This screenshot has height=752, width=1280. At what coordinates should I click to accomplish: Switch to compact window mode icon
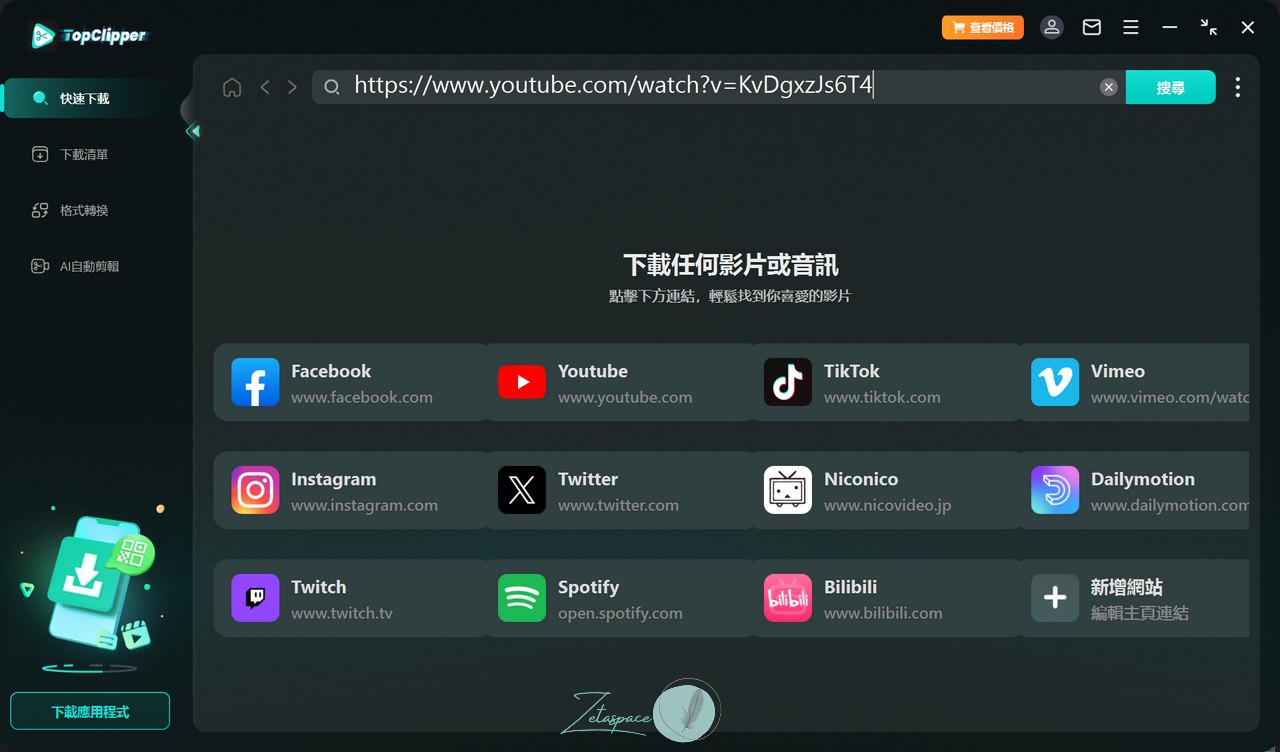tap(1209, 28)
